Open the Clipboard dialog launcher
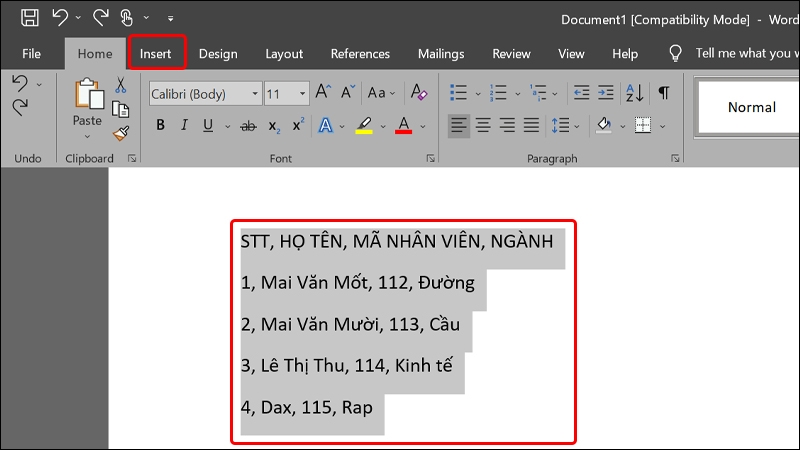This screenshot has height=450, width=800. pyautogui.click(x=132, y=159)
